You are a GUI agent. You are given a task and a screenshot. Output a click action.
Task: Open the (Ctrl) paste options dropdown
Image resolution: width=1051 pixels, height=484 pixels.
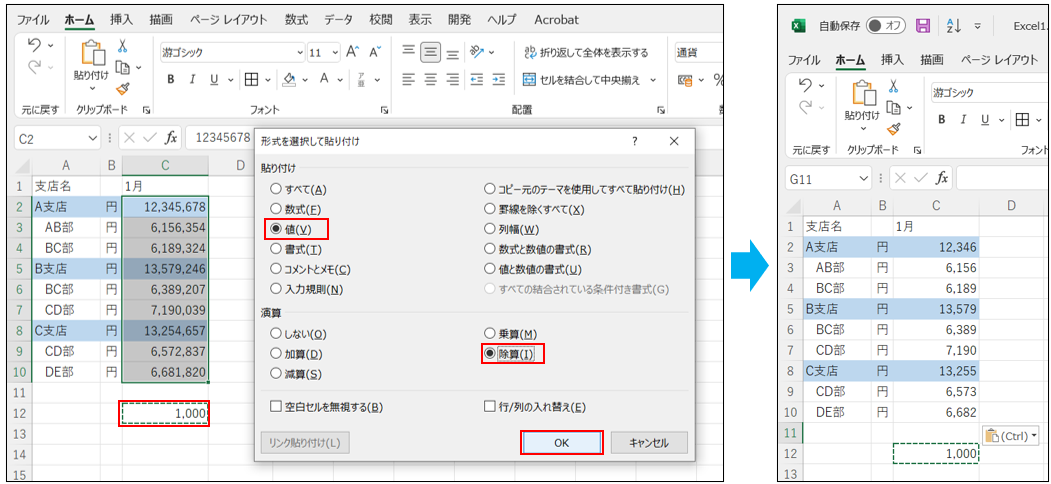click(x=1011, y=435)
